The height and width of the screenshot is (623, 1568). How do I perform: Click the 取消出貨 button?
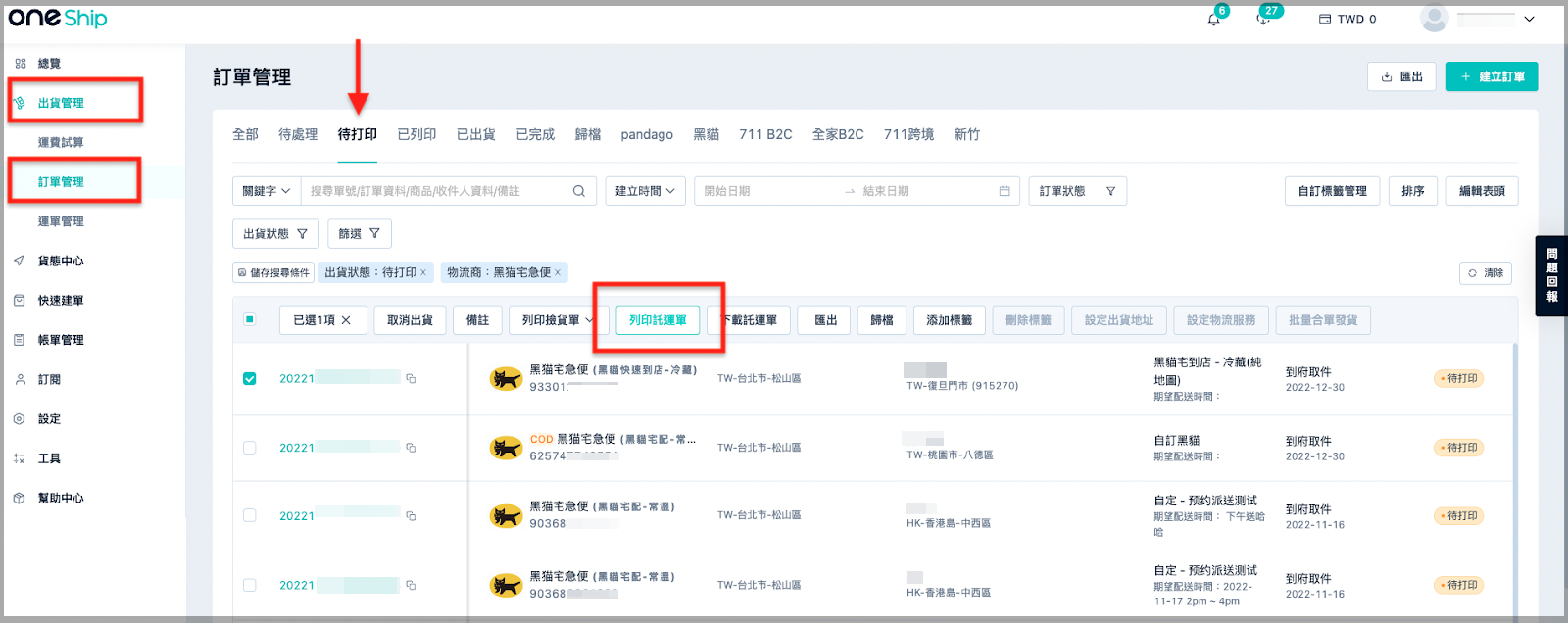410,320
